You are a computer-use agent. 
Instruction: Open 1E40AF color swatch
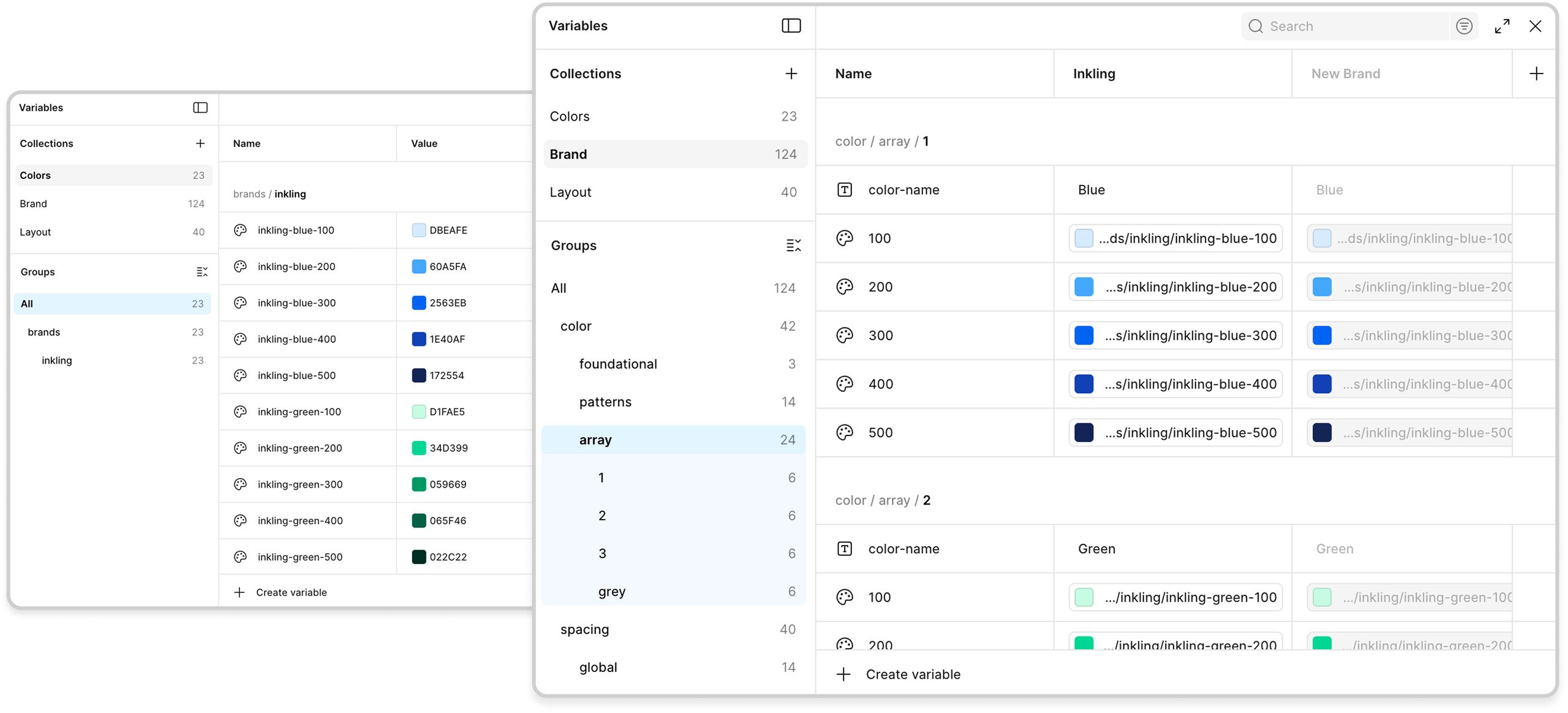(x=419, y=339)
